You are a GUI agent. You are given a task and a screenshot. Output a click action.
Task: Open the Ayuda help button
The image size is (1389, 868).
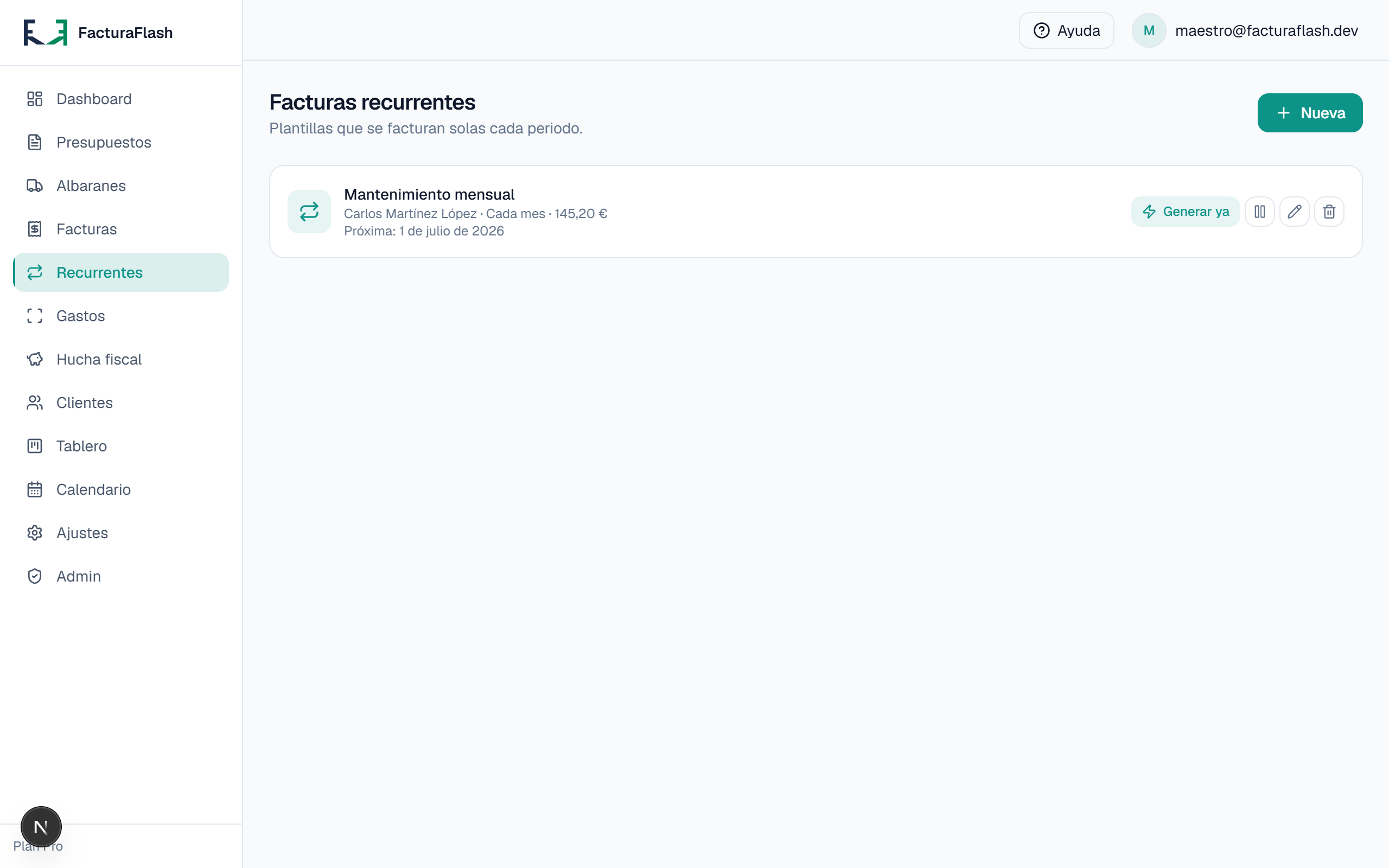[x=1066, y=30]
